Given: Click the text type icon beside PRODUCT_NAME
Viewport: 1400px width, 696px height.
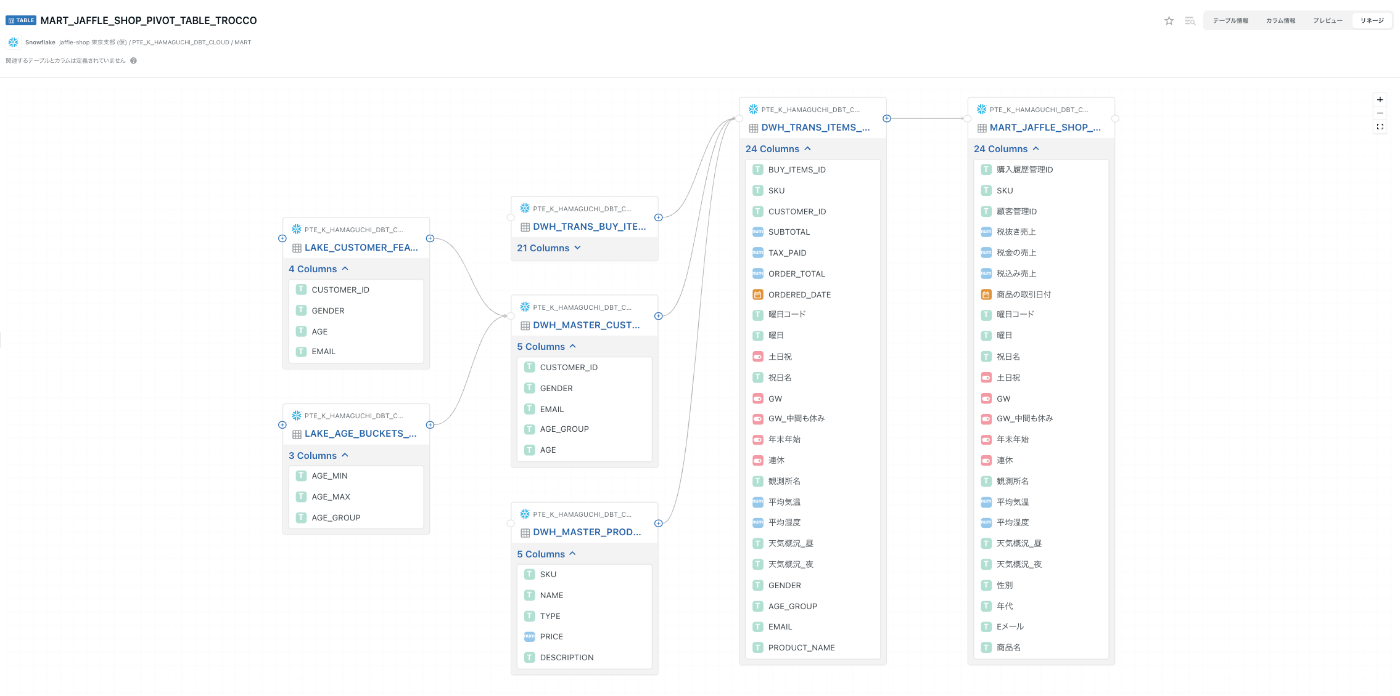Looking at the screenshot, I should pyautogui.click(x=758, y=648).
